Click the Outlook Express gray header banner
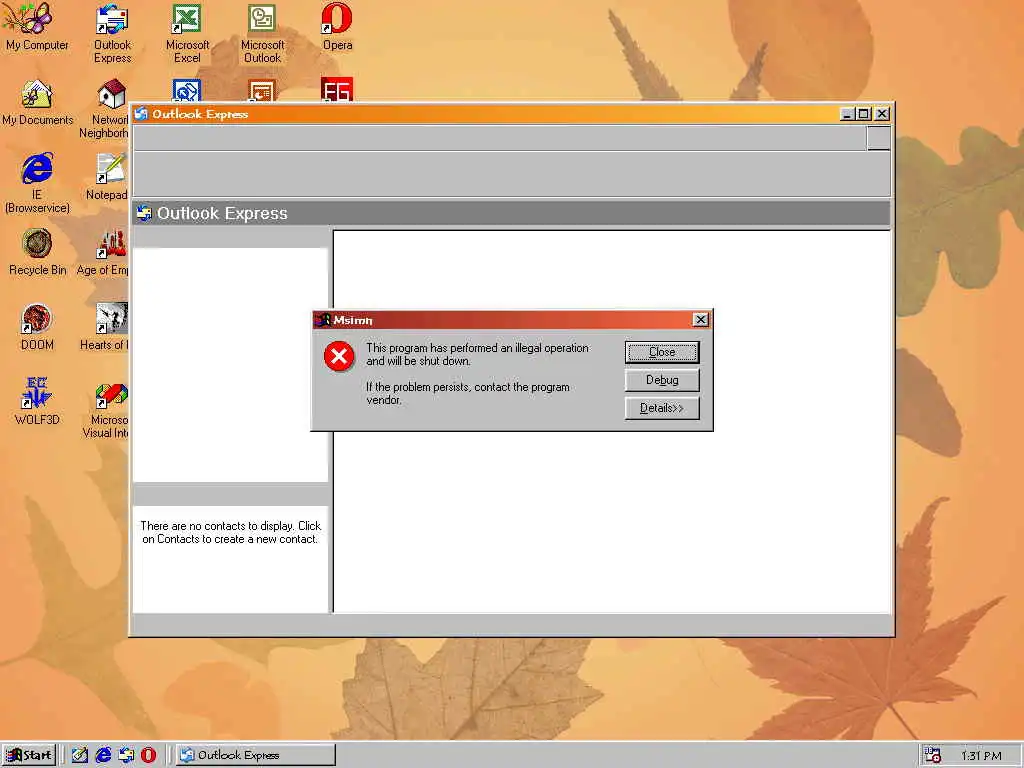 point(511,214)
